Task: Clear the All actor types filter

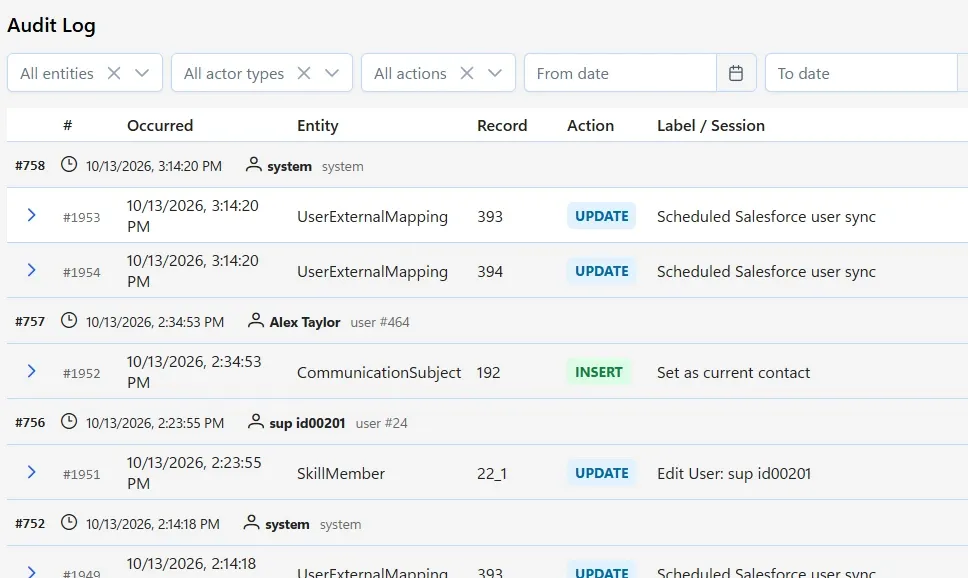Action: click(x=304, y=73)
